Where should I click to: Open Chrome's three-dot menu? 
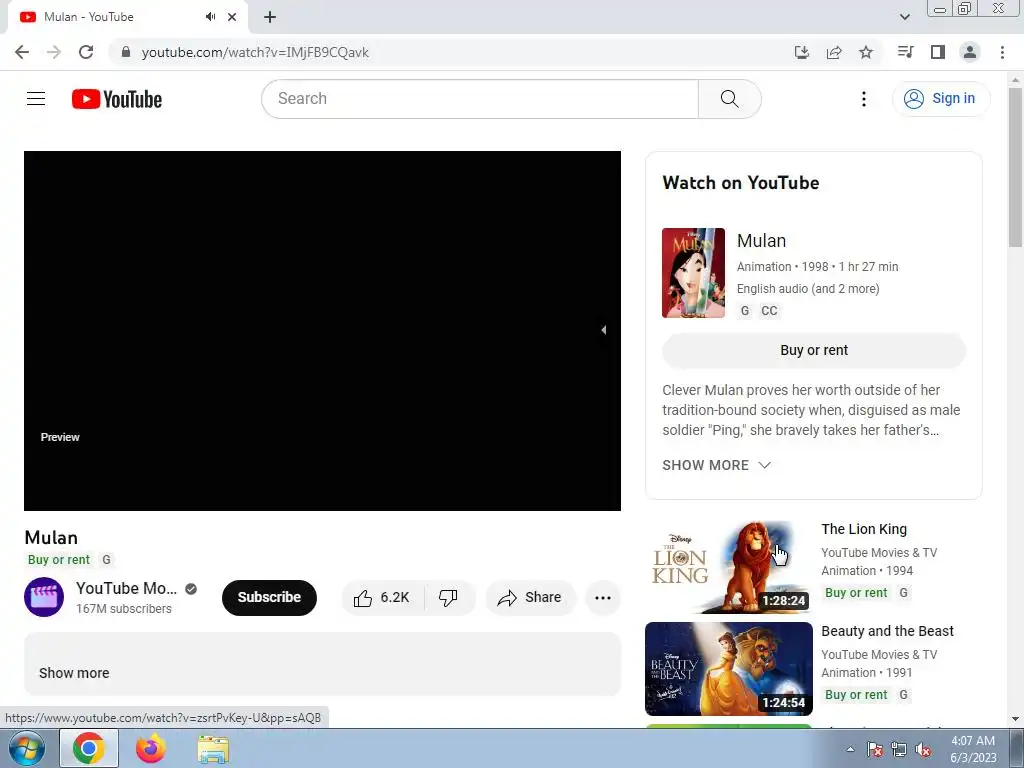coord(1002,52)
